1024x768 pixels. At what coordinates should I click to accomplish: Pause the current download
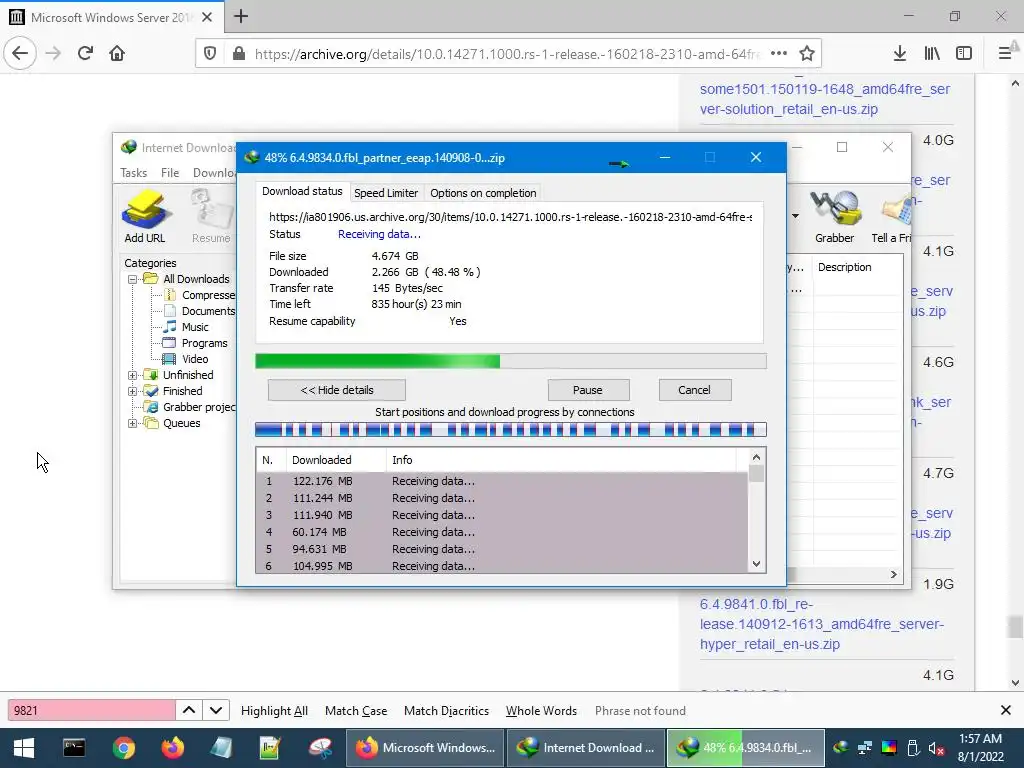click(x=588, y=390)
